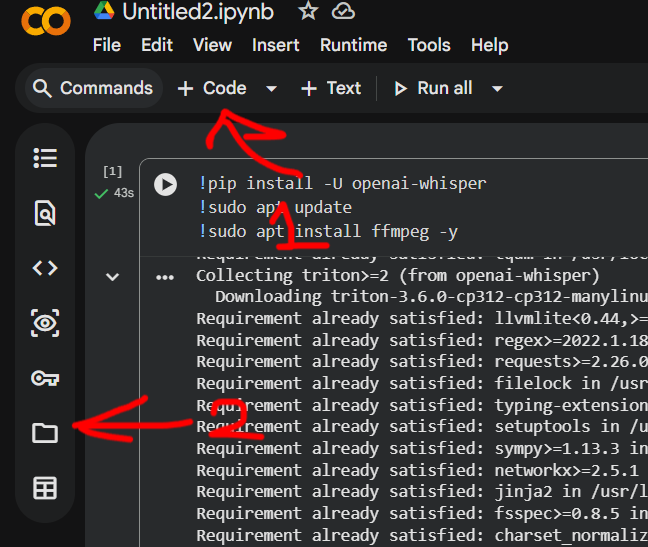
Task: Click the regex>=2022.1.18 output line
Action: click(x=422, y=340)
